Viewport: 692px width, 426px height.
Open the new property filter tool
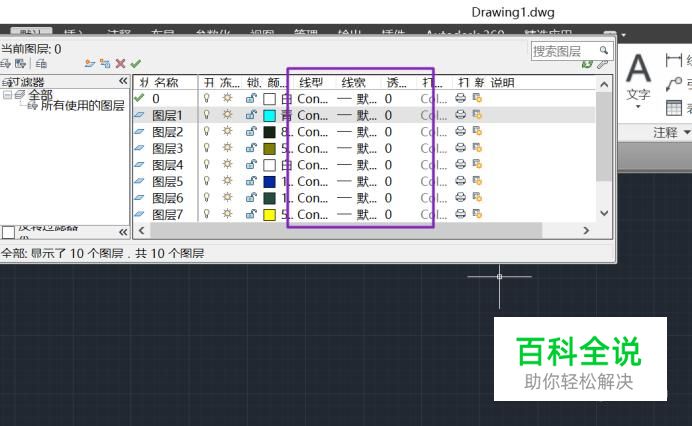click(5, 64)
